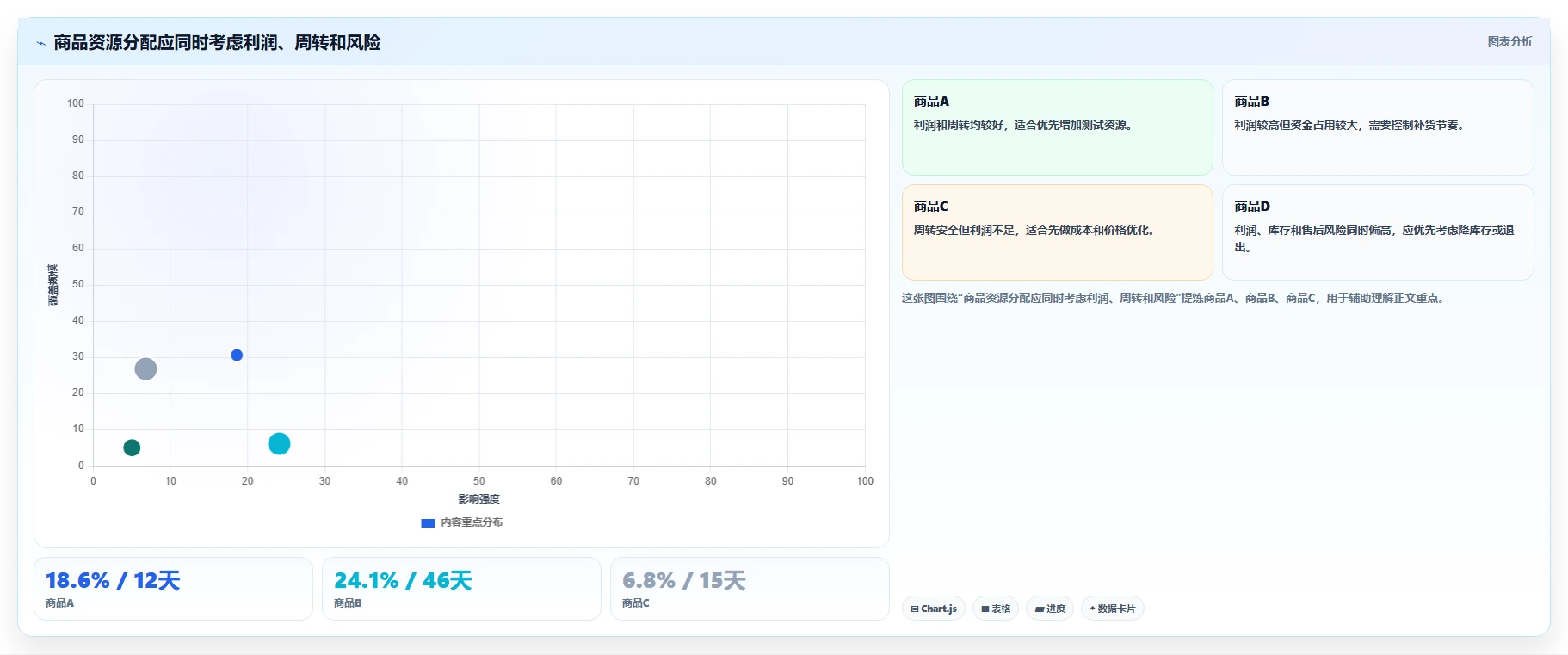Toggle the 内容重点分布 legend swatch
Viewport: 1568px width, 655px height.
pos(428,522)
